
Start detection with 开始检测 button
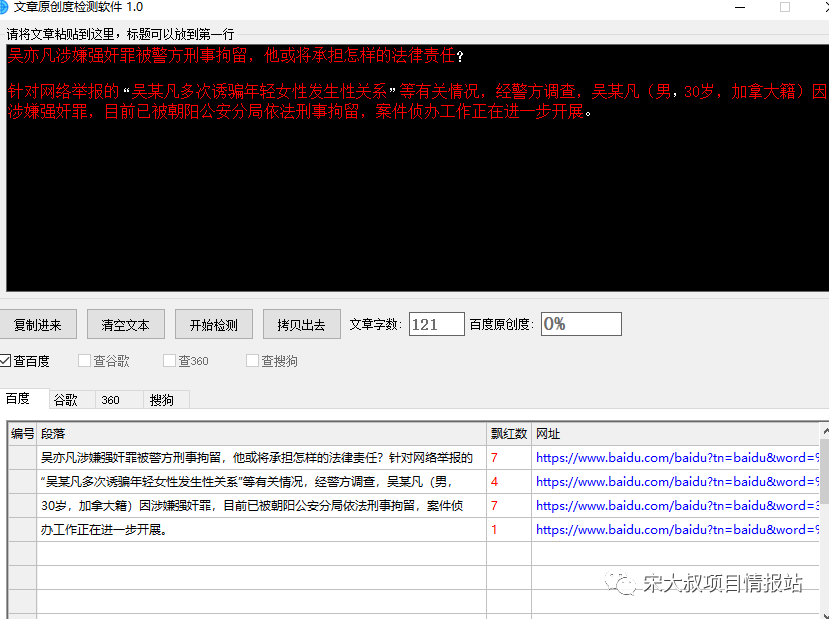click(214, 324)
